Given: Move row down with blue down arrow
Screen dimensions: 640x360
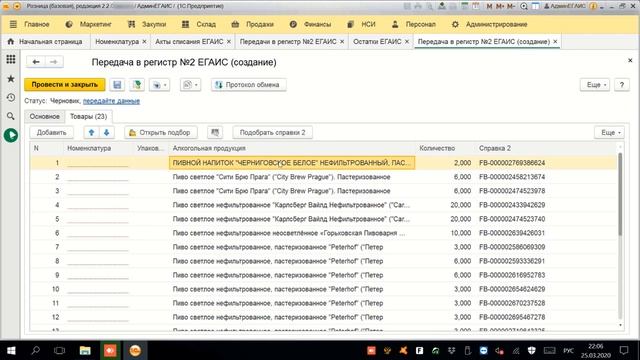Looking at the screenshot, I should coord(107,133).
